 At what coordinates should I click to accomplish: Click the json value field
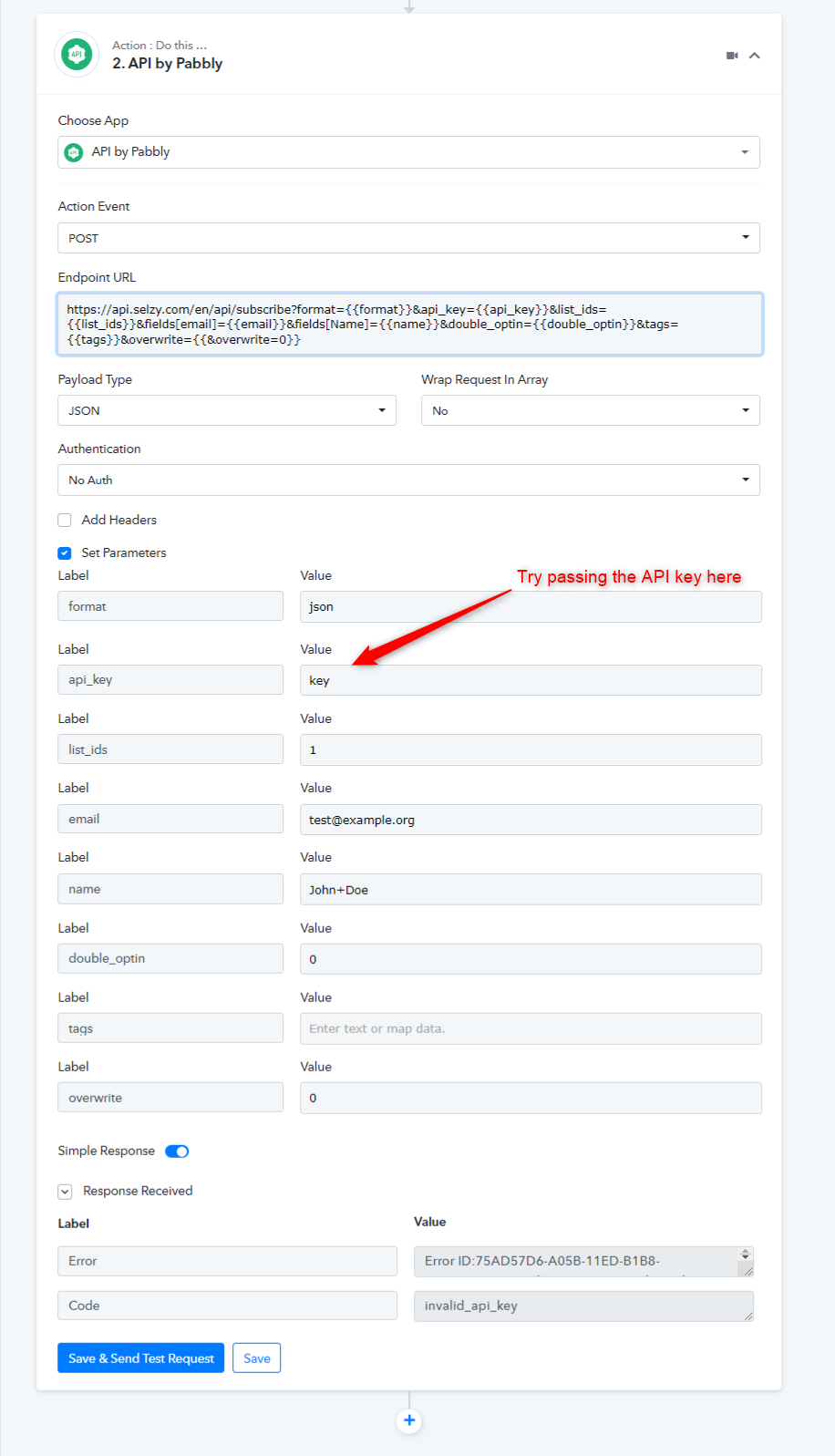(x=531, y=606)
